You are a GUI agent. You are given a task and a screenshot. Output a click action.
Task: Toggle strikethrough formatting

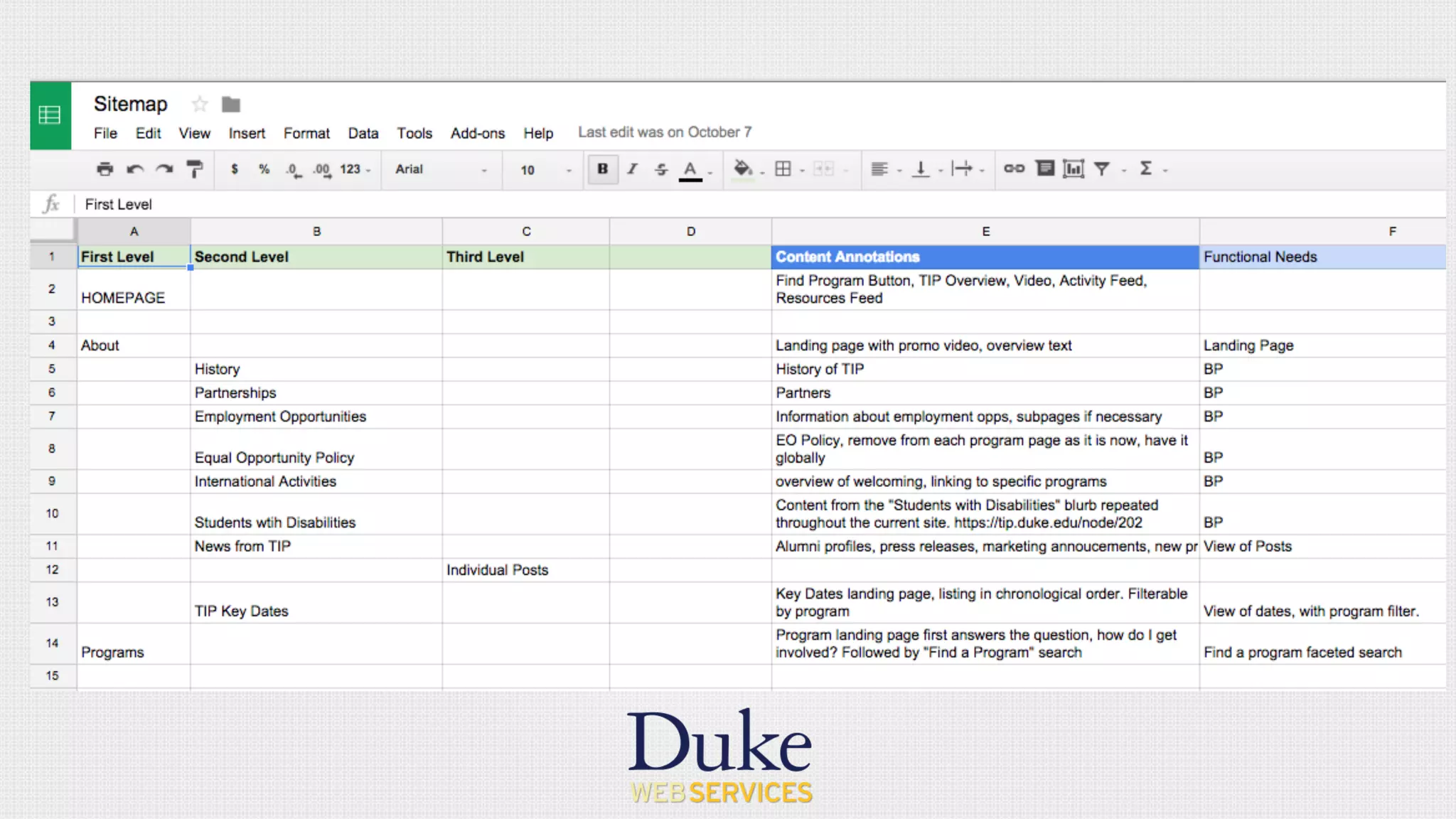point(661,169)
